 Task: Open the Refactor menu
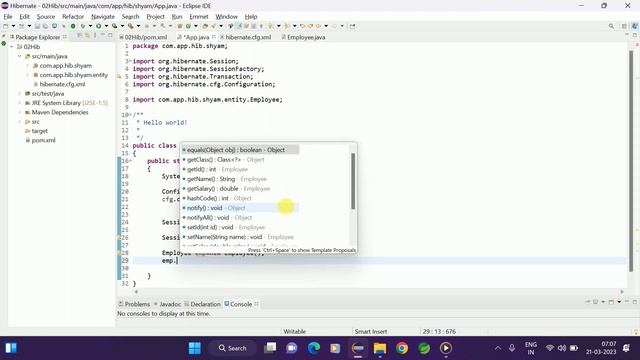coord(73,17)
